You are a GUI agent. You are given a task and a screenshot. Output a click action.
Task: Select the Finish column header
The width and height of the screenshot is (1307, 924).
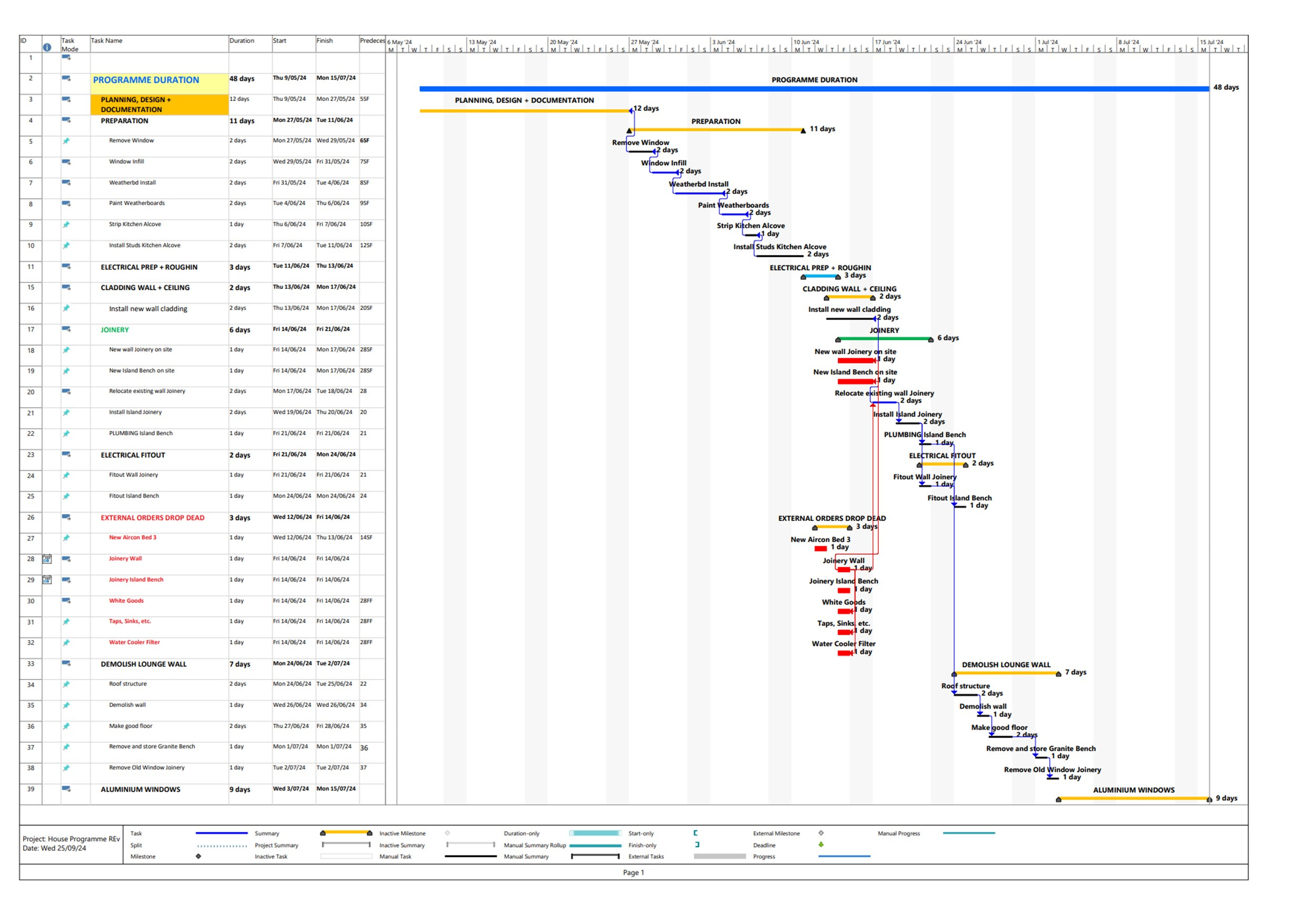tap(325, 41)
